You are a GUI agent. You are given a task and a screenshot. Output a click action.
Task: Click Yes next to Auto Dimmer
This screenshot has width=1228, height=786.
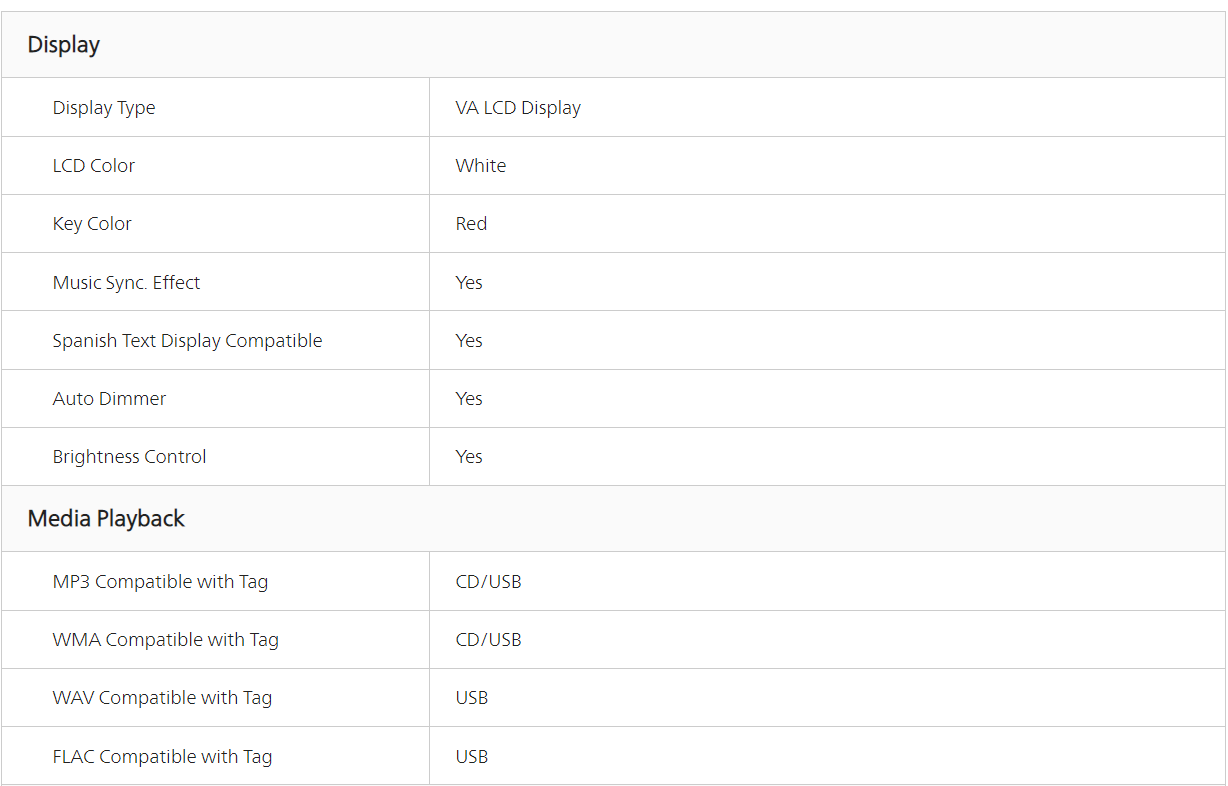coord(469,399)
